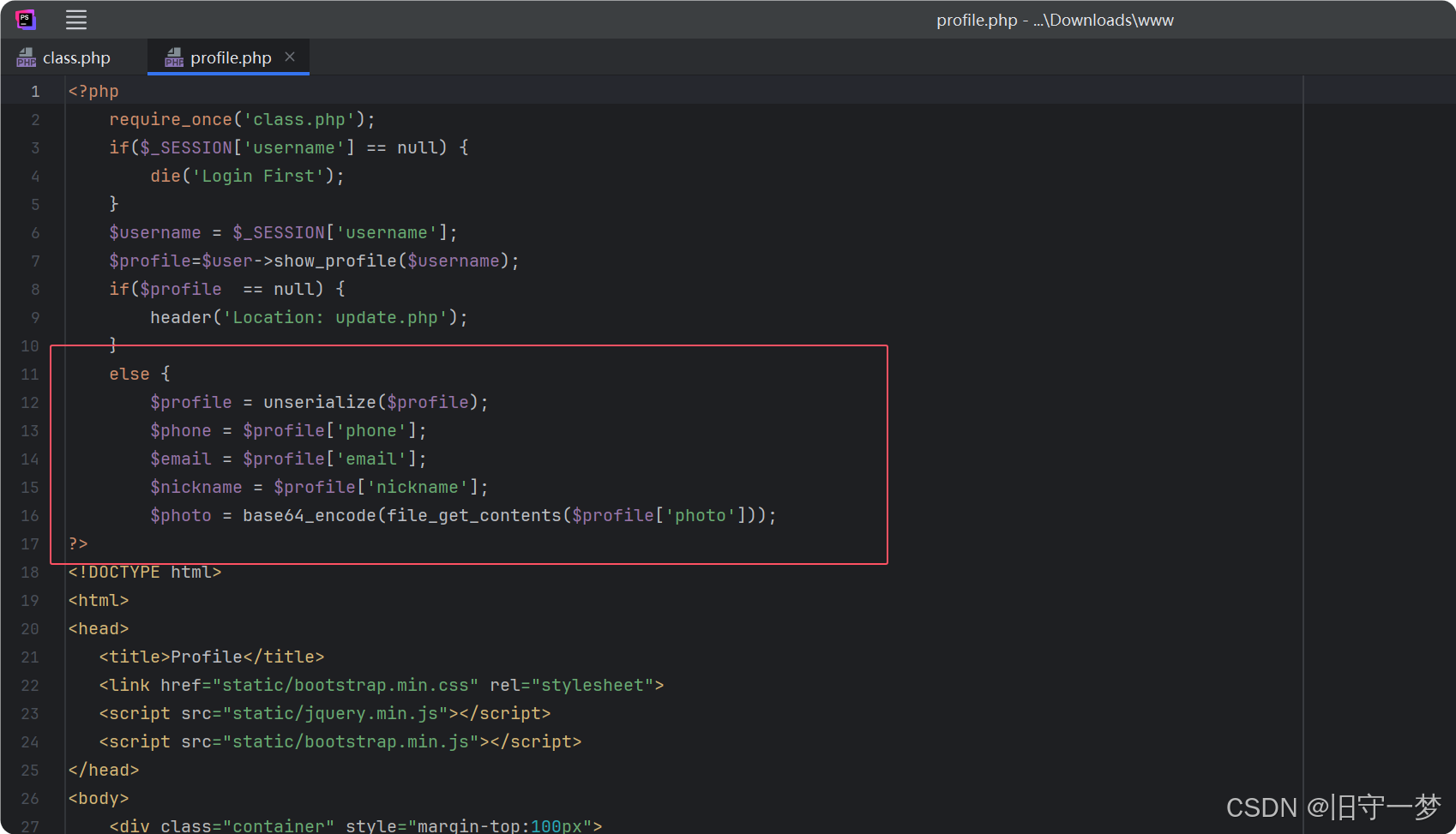Click the PhpStorm logo icon
The width and height of the screenshot is (1456, 834).
(26, 19)
